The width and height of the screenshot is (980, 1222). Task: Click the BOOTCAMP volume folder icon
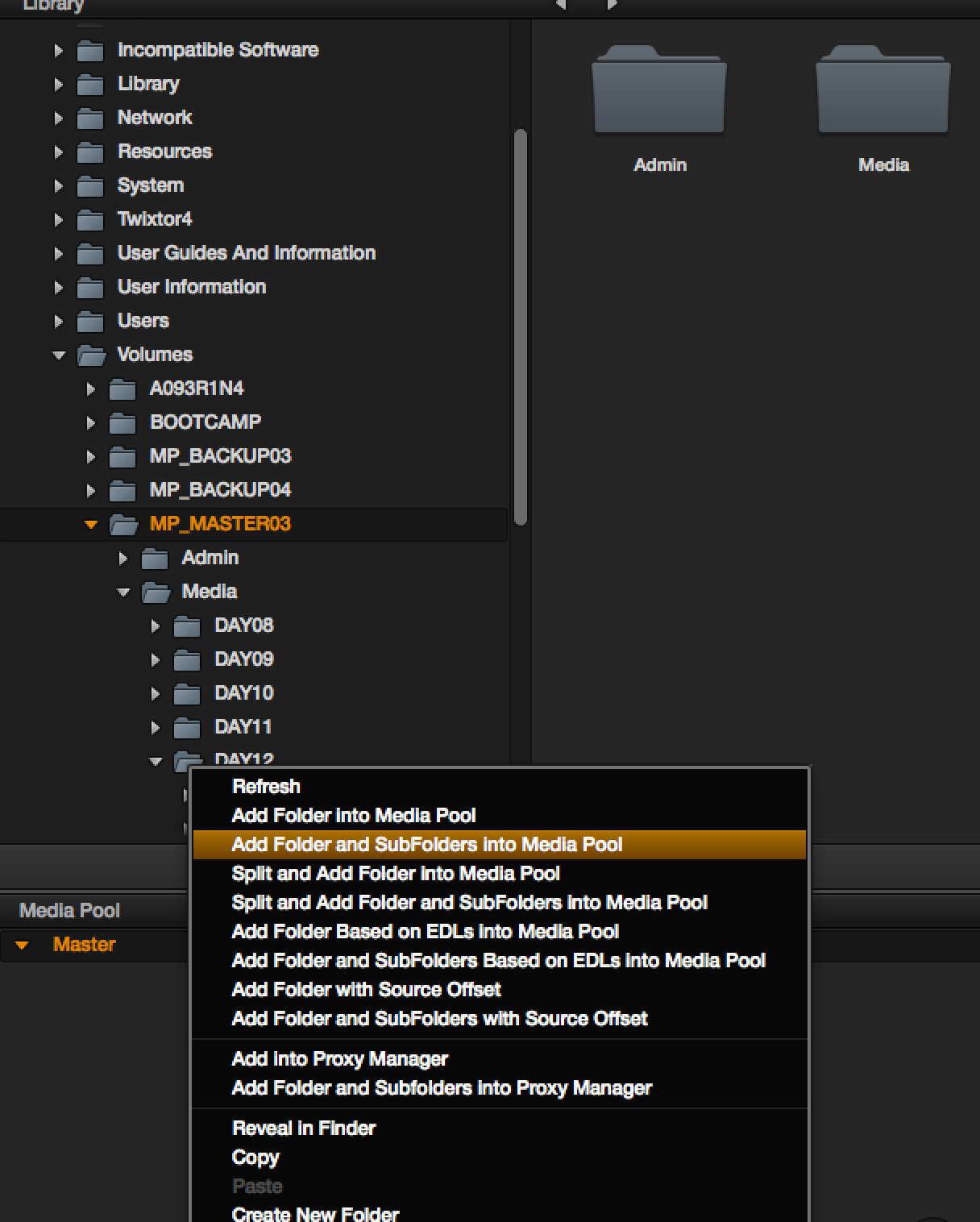122,423
